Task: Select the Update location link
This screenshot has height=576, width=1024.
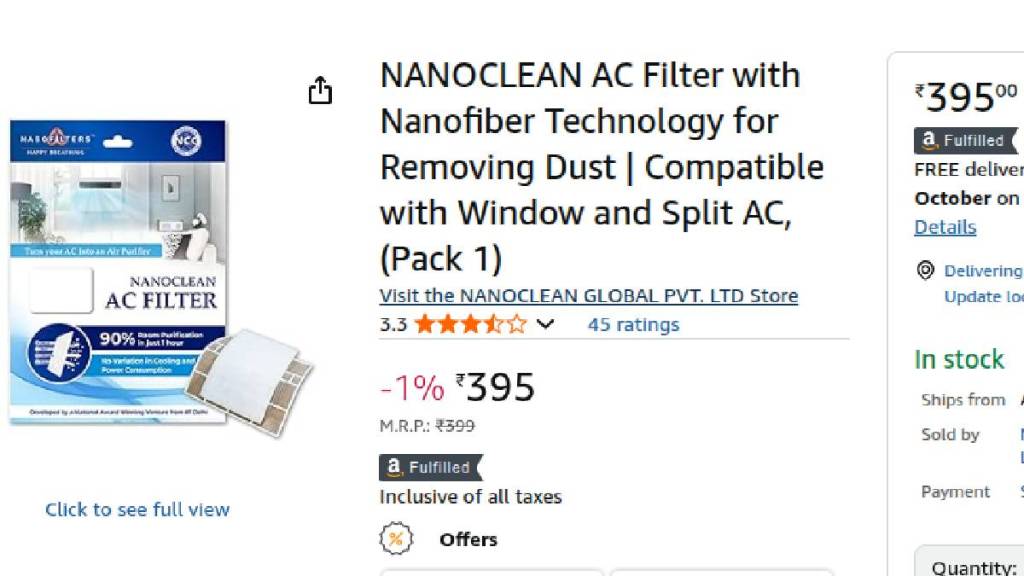Action: 983,296
